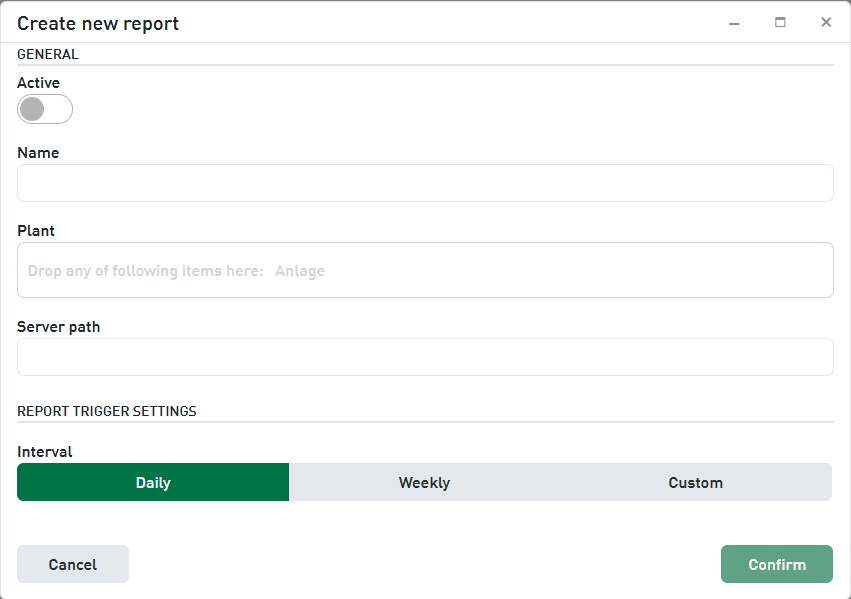This screenshot has height=599, width=851.
Task: Click the GENERAL section header
Action: (x=48, y=55)
